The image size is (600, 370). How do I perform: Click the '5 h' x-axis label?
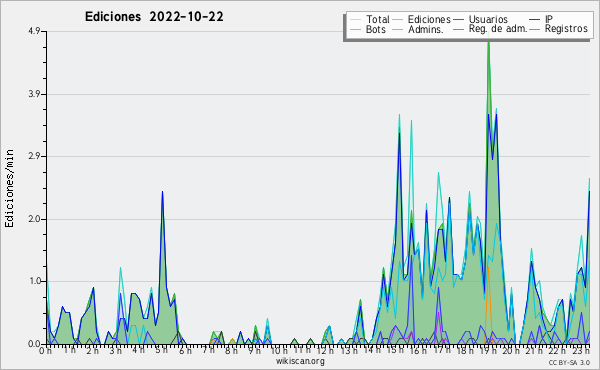click(x=162, y=350)
